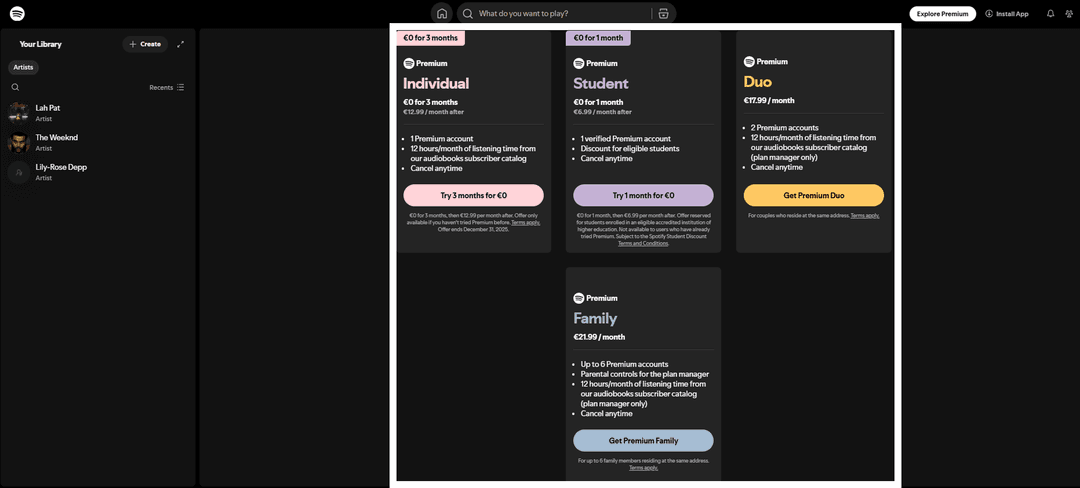Go to Home via house icon

(x=442, y=13)
